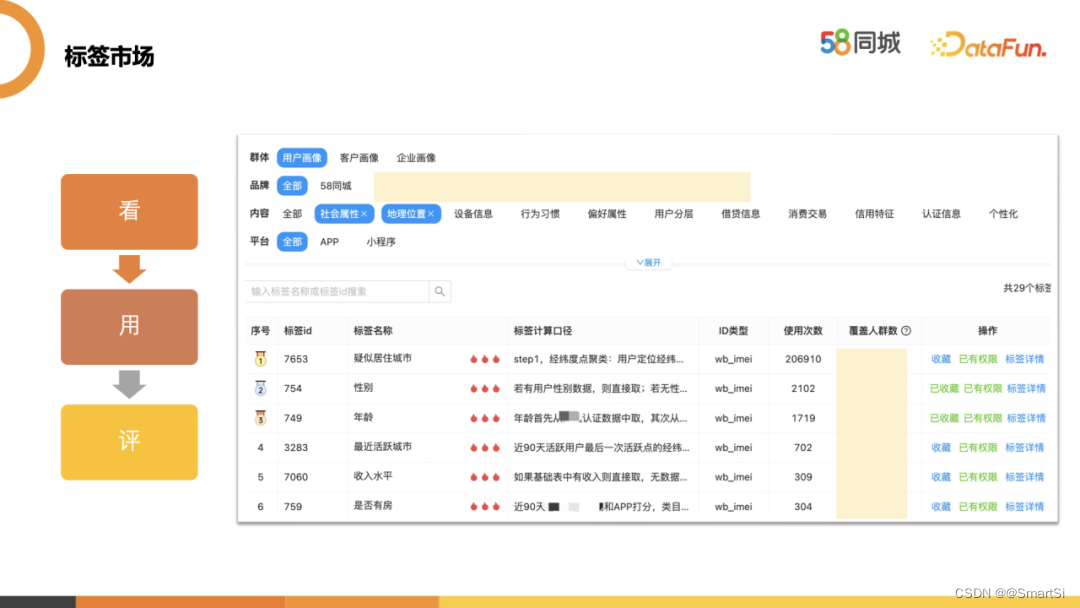Screen dimensions: 1080x608
Task: Toggle the 信用特征 content filter
Action: pos(874,214)
